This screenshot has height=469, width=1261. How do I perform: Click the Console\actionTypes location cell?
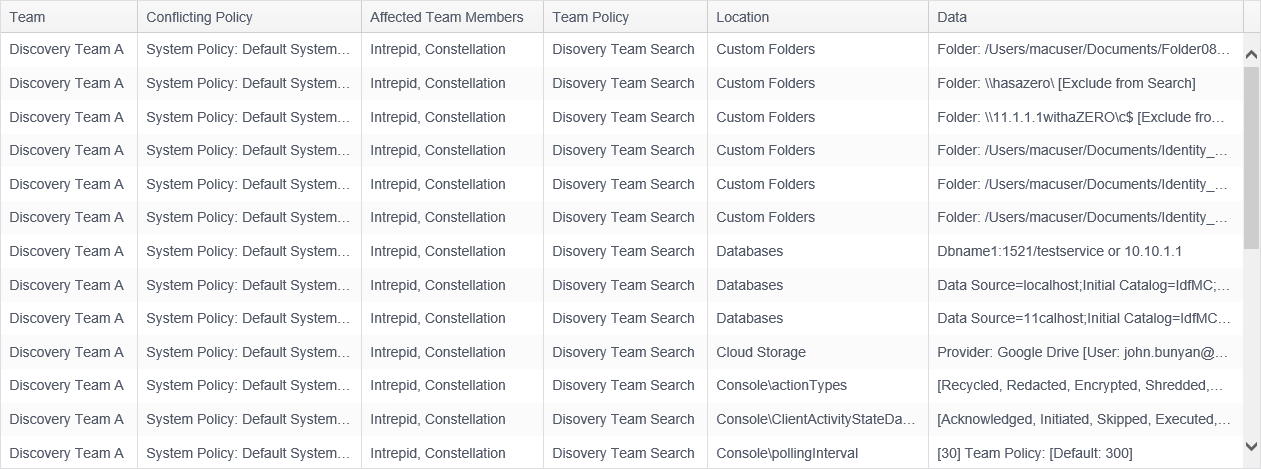(781, 385)
